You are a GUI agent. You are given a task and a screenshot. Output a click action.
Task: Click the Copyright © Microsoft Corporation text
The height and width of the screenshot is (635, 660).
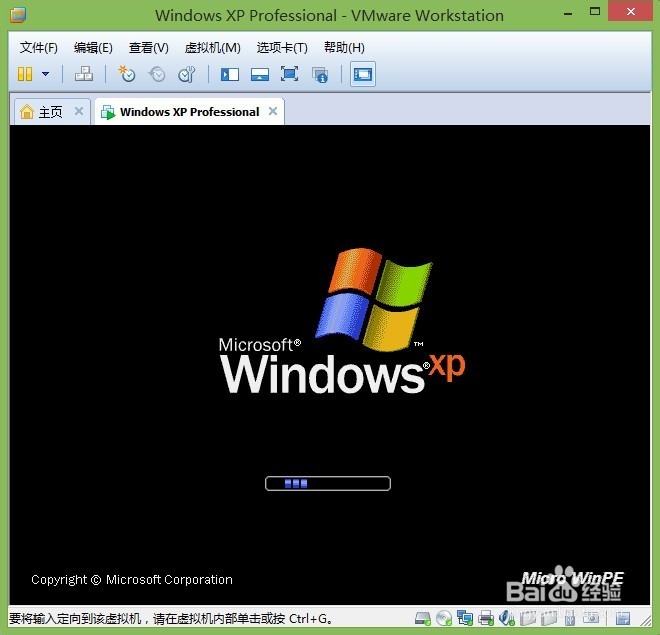coord(132,580)
